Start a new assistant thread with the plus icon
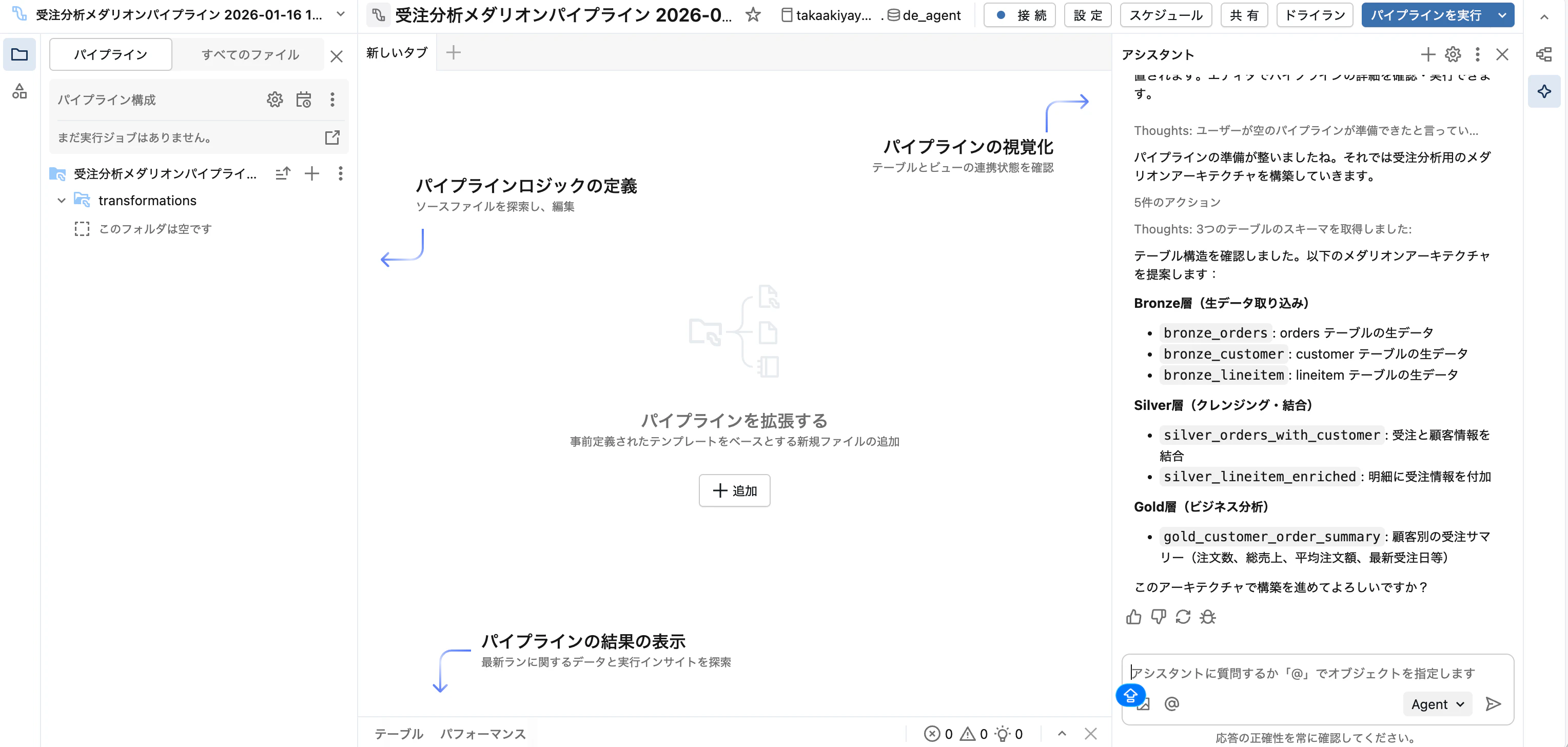The width and height of the screenshot is (1568, 747). (1428, 54)
